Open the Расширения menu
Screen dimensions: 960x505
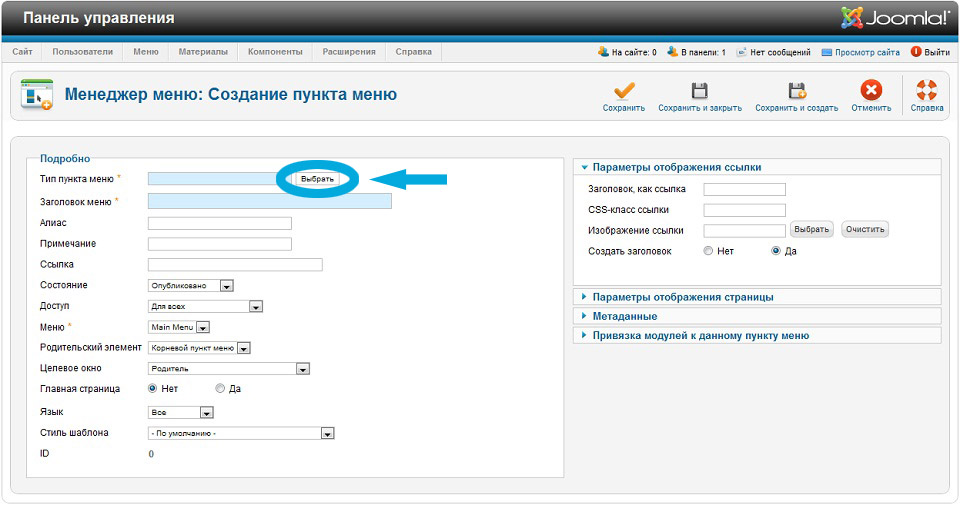click(349, 52)
